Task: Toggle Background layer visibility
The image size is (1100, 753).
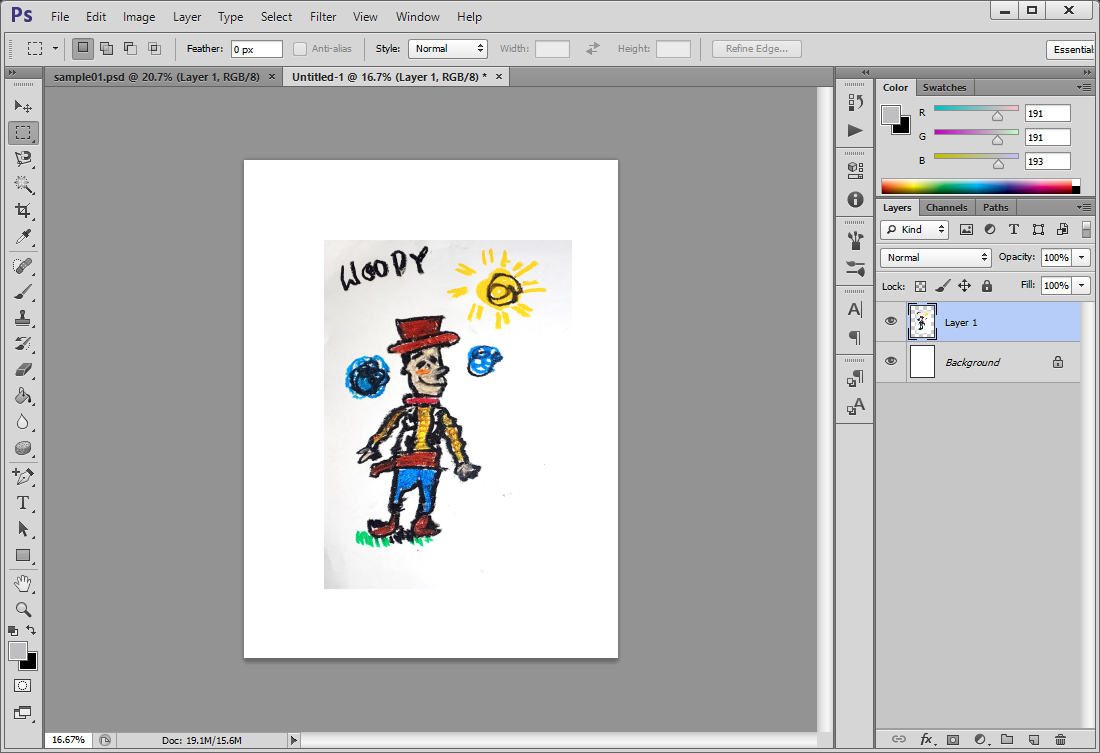Action: pyautogui.click(x=890, y=362)
